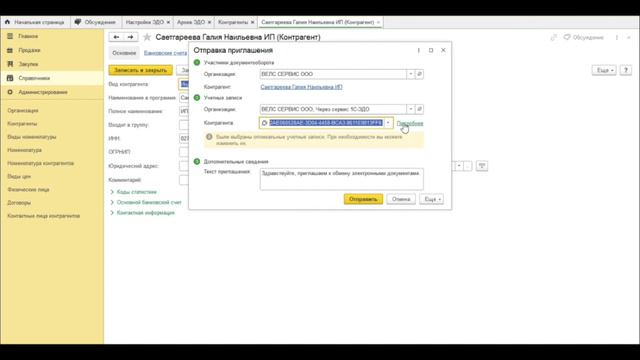
Task: Close the Архив ЭДО tab
Action: (209, 22)
